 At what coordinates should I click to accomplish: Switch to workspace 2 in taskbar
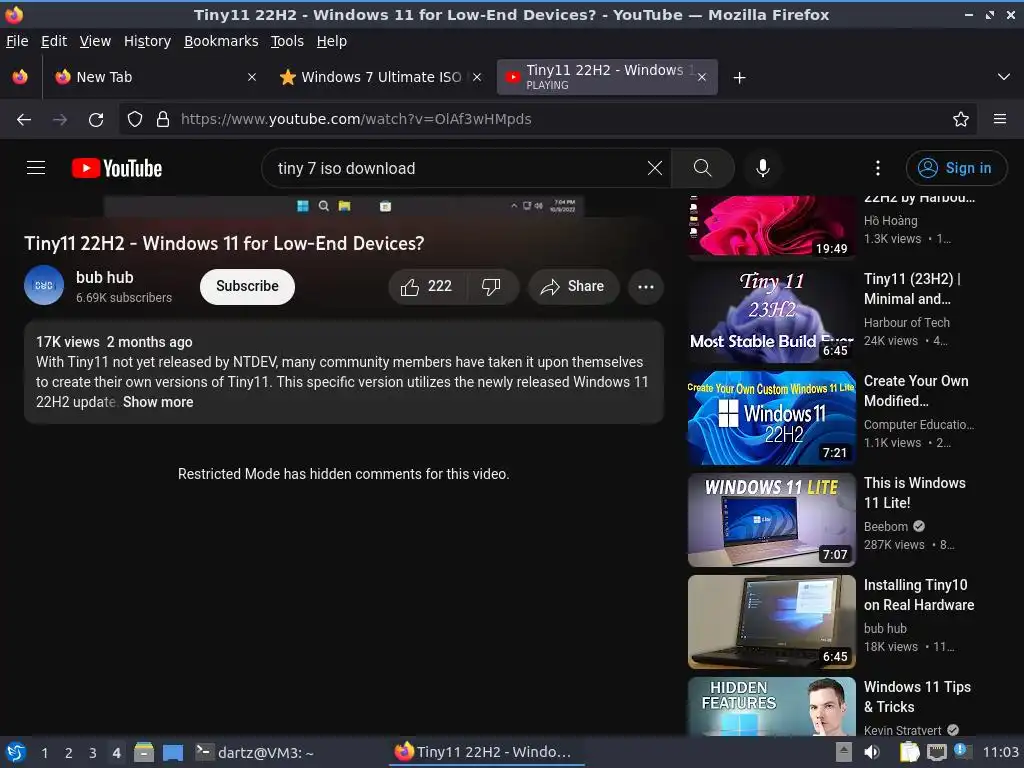point(69,753)
